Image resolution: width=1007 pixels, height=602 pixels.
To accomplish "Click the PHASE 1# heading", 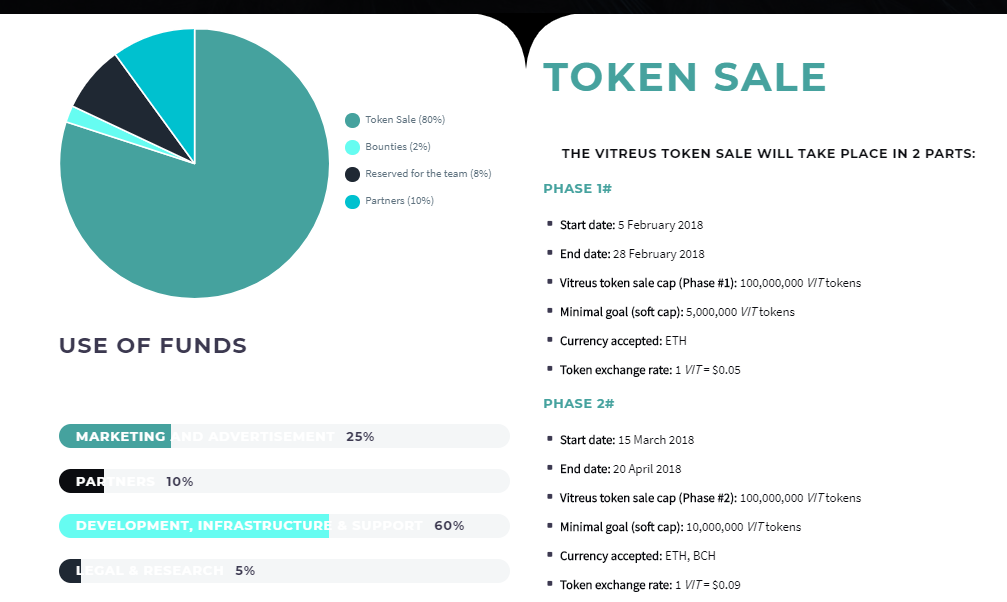I will pos(577,189).
